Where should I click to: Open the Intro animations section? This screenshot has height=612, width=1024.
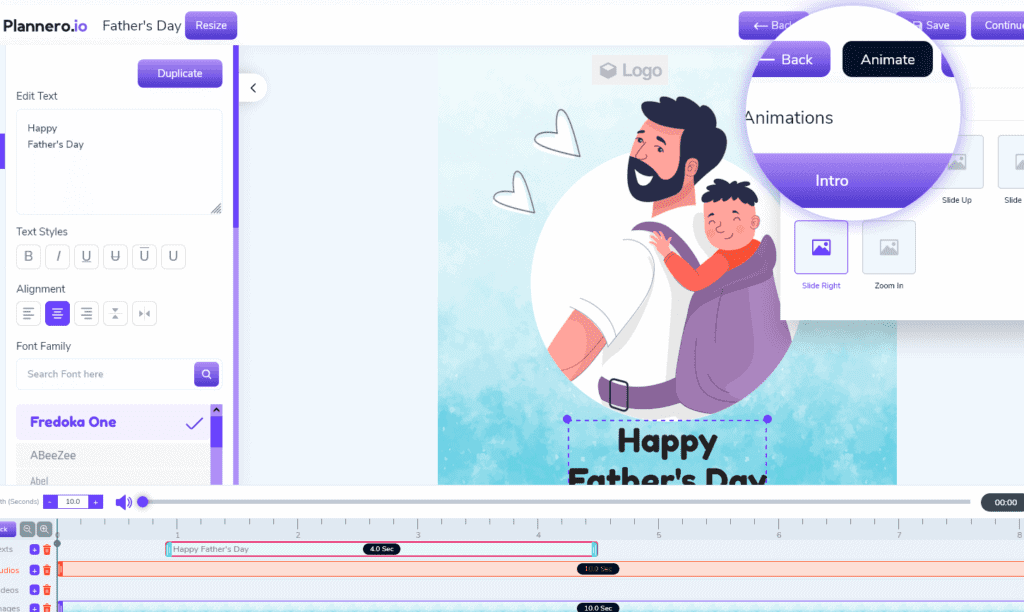832,181
